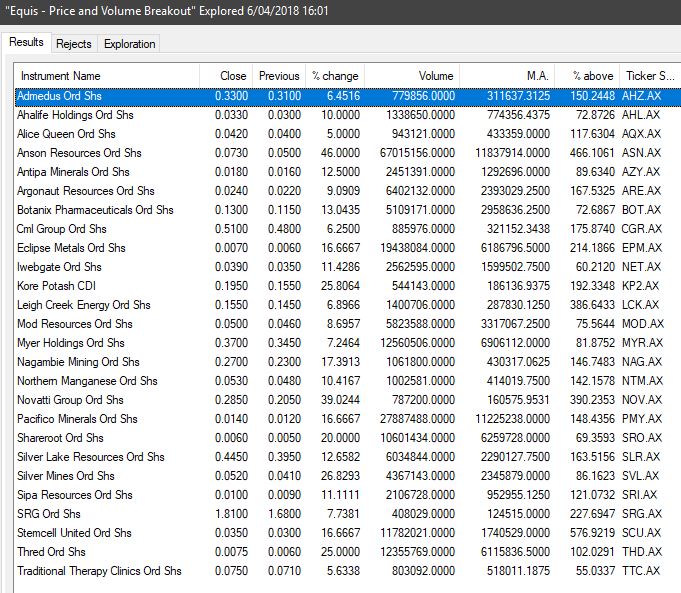
Task: Click previous price 1.6800
Action: (x=284, y=514)
